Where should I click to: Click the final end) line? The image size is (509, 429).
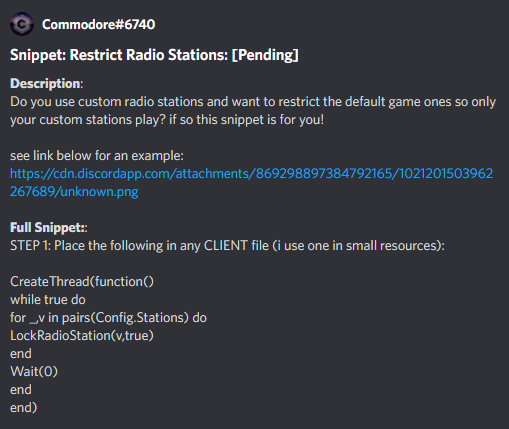pos(23,407)
